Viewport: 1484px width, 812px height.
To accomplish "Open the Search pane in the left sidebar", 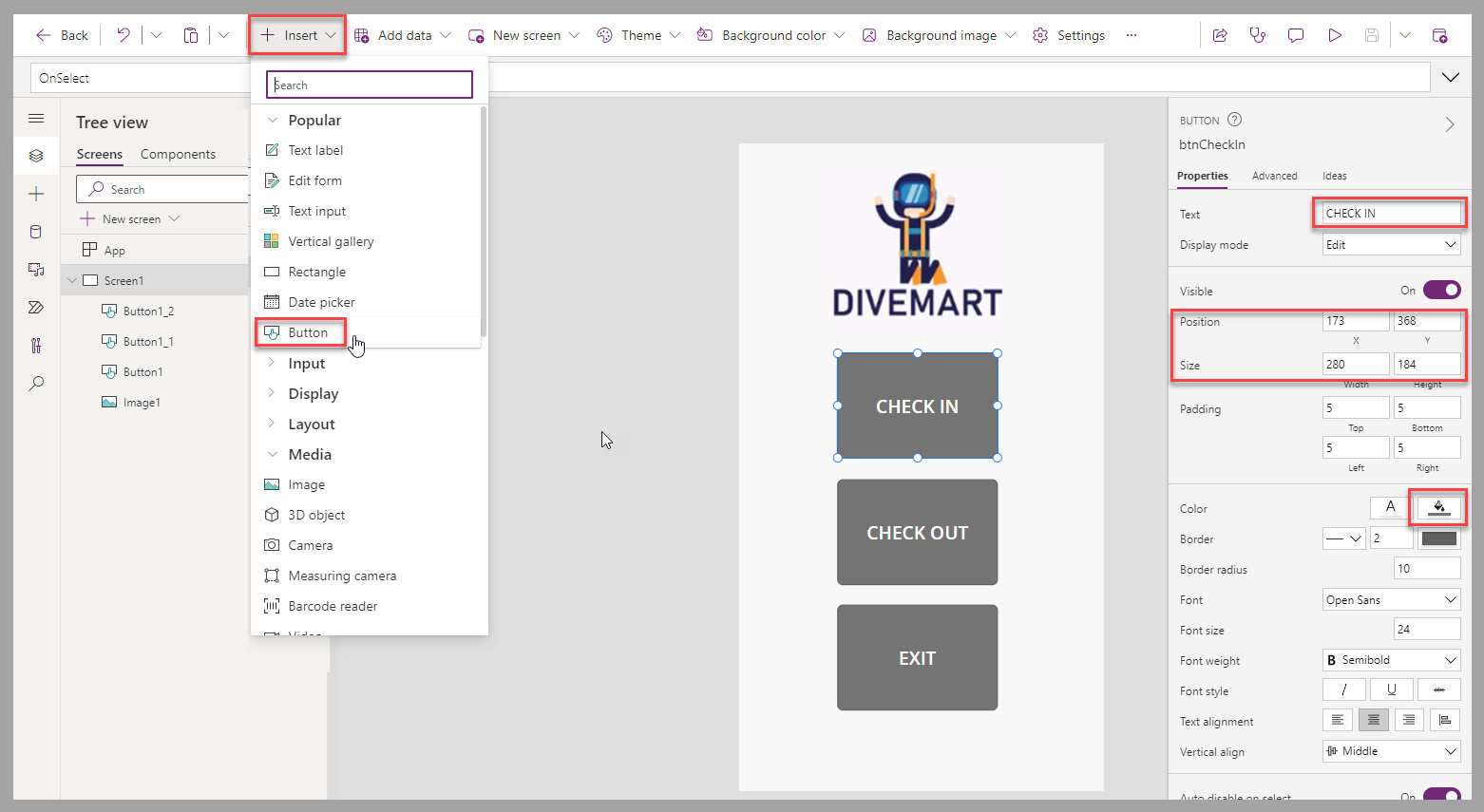I will [36, 383].
